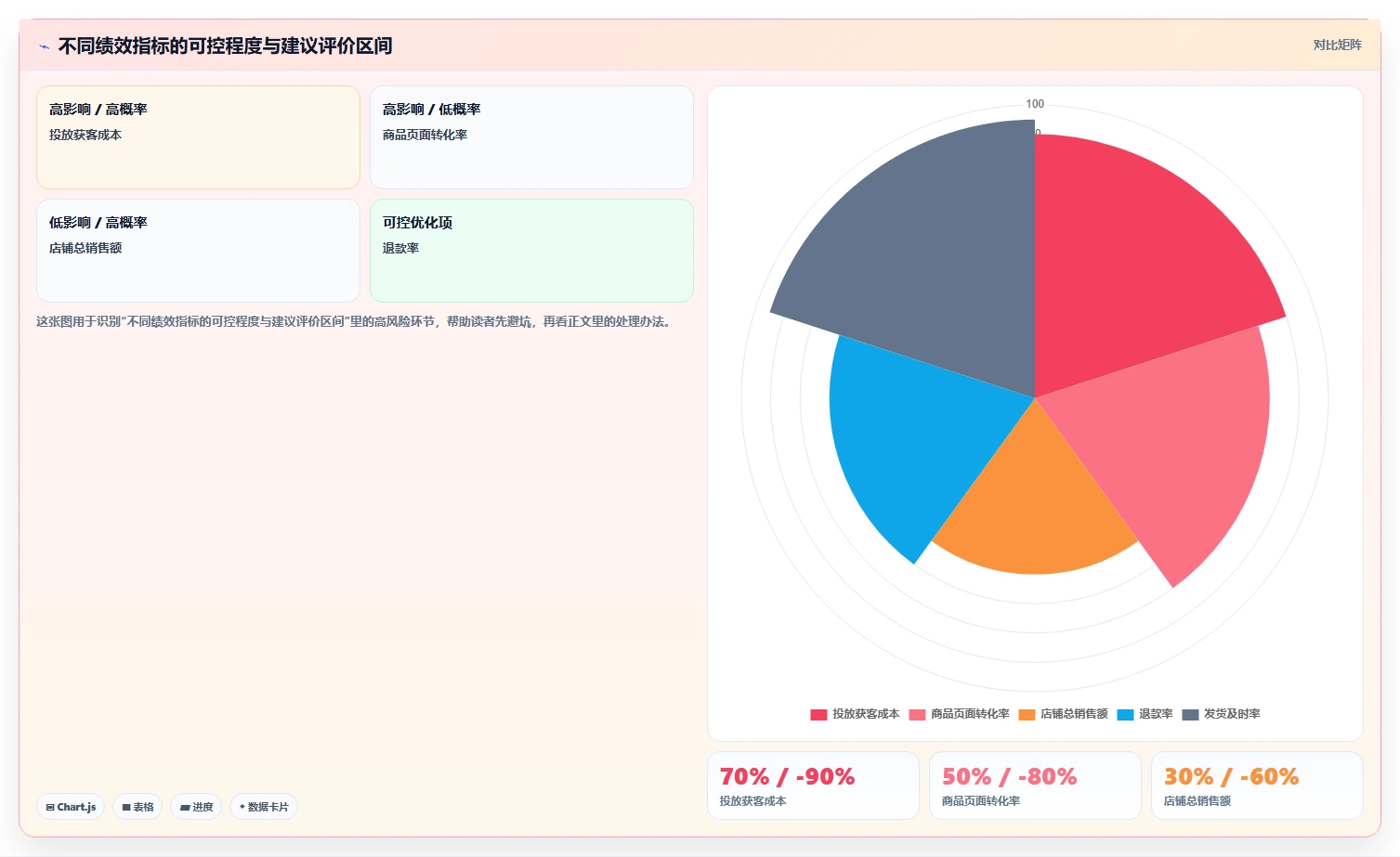Image resolution: width=1400 pixels, height=857 pixels.
Task: Click the 表格 tag chip
Action: coord(137,807)
